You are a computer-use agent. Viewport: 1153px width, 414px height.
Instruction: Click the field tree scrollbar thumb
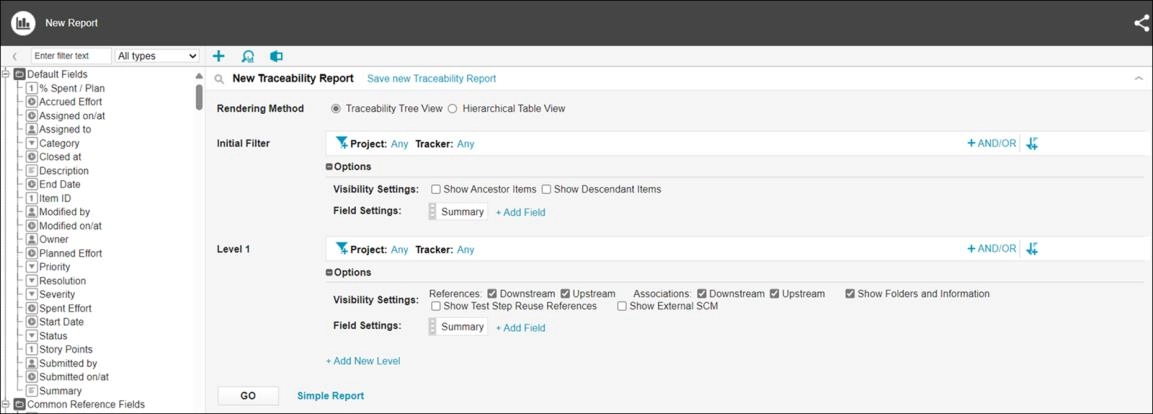tap(199, 97)
